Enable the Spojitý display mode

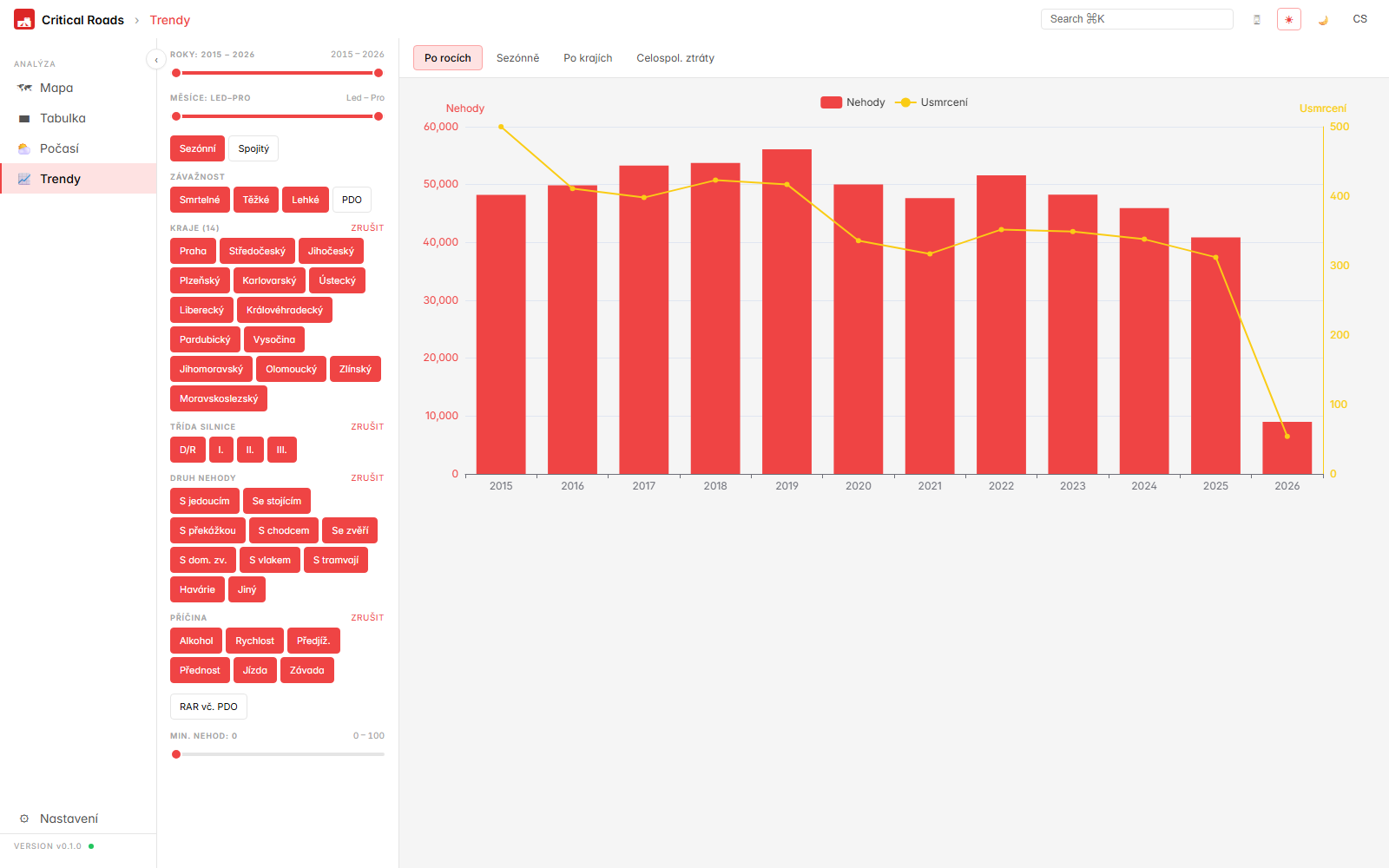click(253, 148)
